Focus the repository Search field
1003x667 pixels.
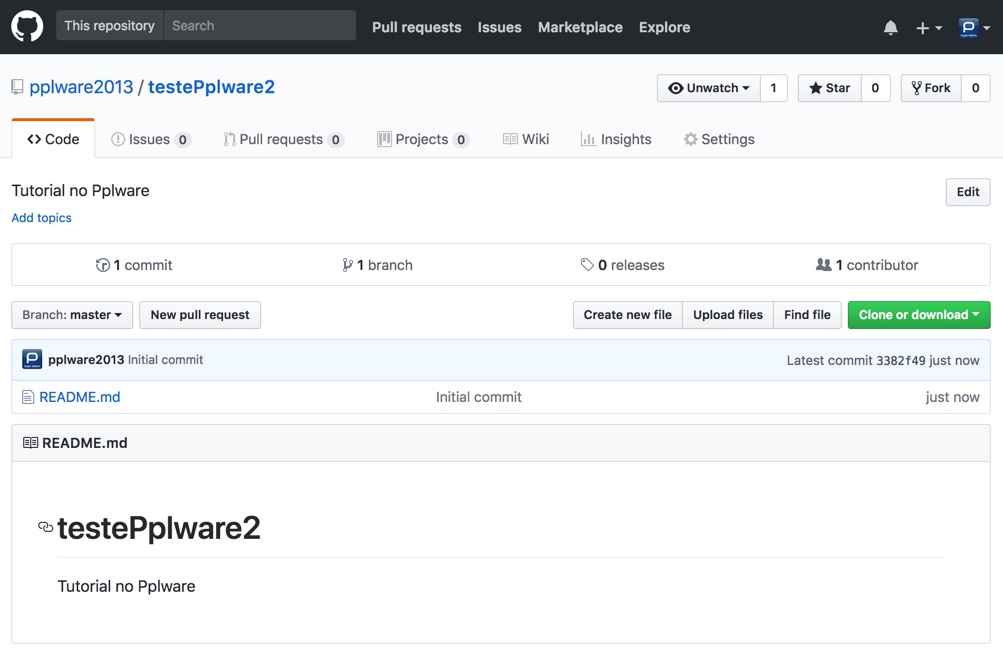coord(259,26)
